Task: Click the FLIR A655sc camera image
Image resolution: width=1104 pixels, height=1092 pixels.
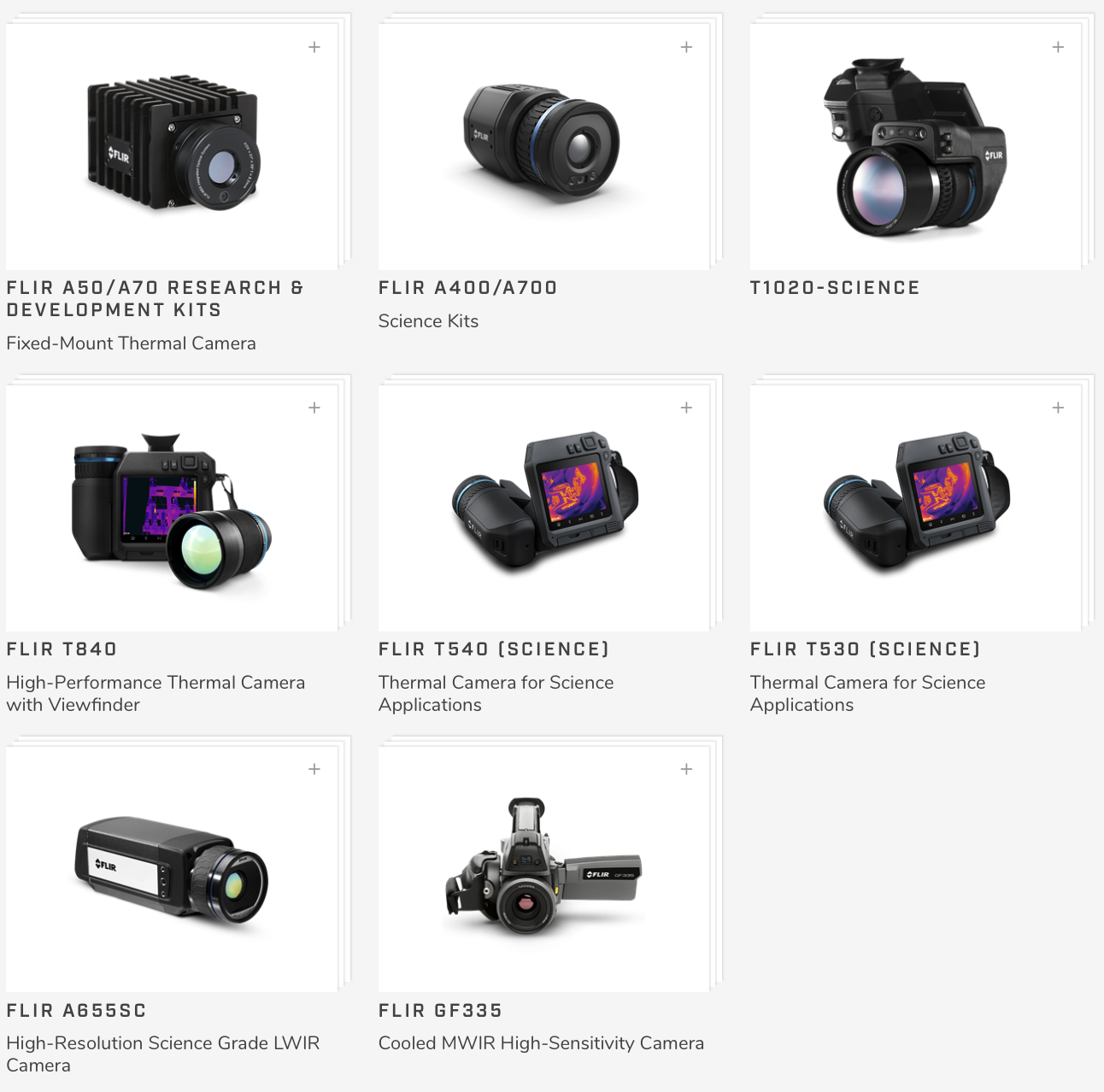Action: click(172, 868)
